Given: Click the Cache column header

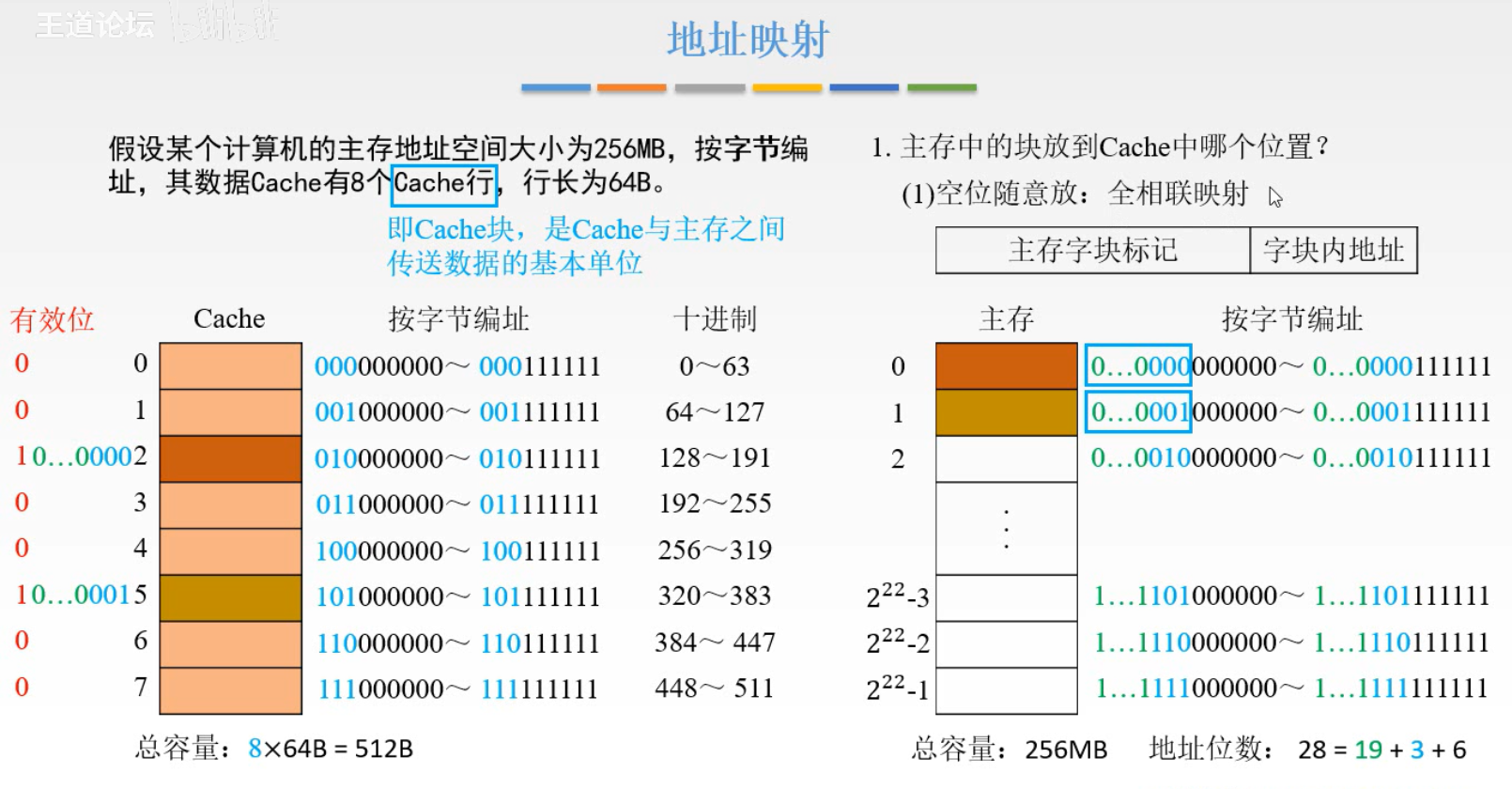Looking at the screenshot, I should 229,318.
